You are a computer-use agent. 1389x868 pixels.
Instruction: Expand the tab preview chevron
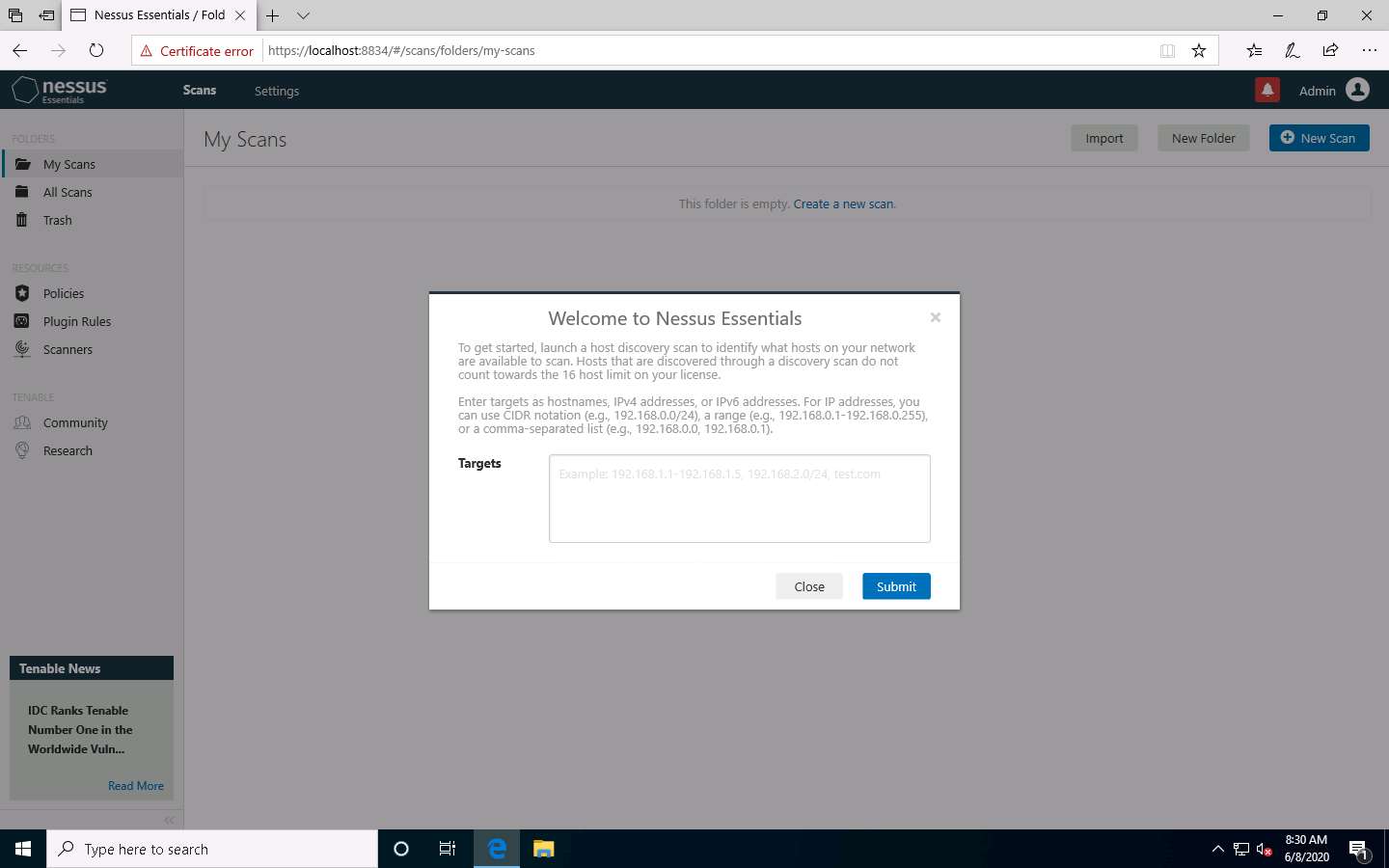coord(304,15)
